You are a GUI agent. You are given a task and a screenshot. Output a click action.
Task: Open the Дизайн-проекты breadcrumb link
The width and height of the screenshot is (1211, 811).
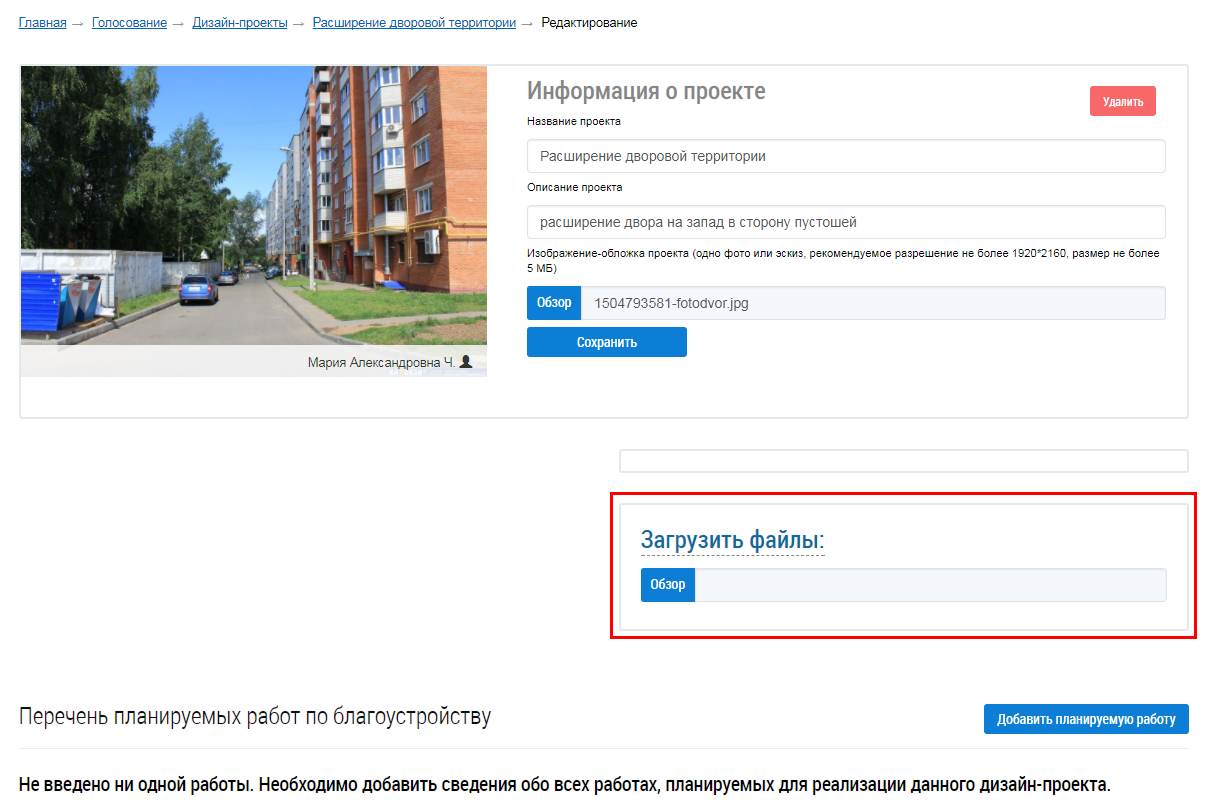point(240,22)
